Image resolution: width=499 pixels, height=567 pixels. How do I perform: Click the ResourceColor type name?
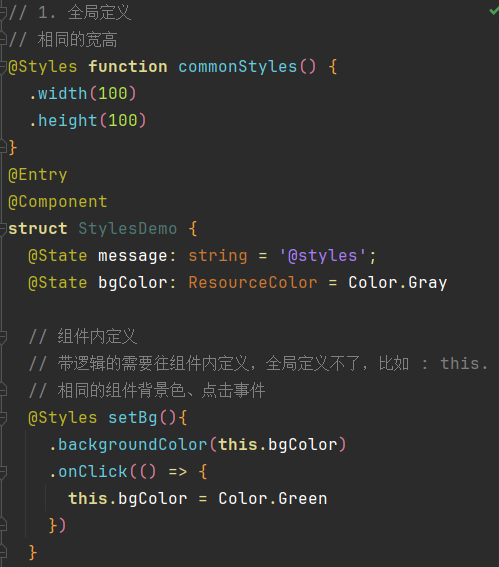click(x=253, y=283)
